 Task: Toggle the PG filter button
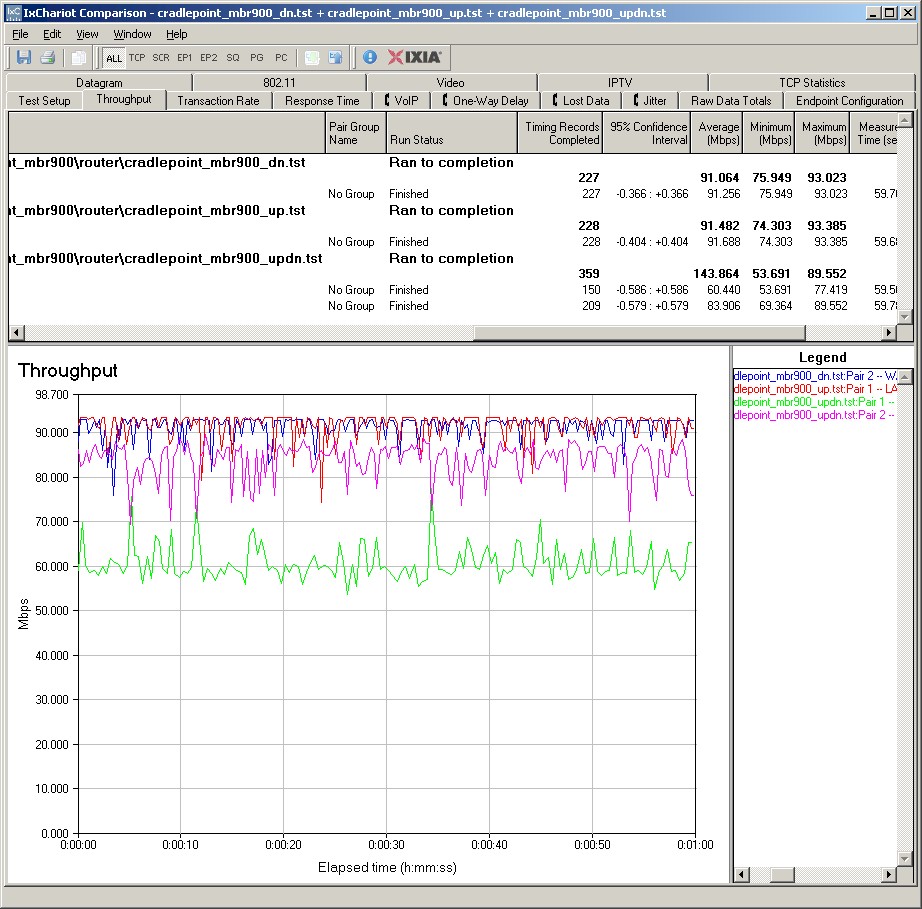(257, 58)
